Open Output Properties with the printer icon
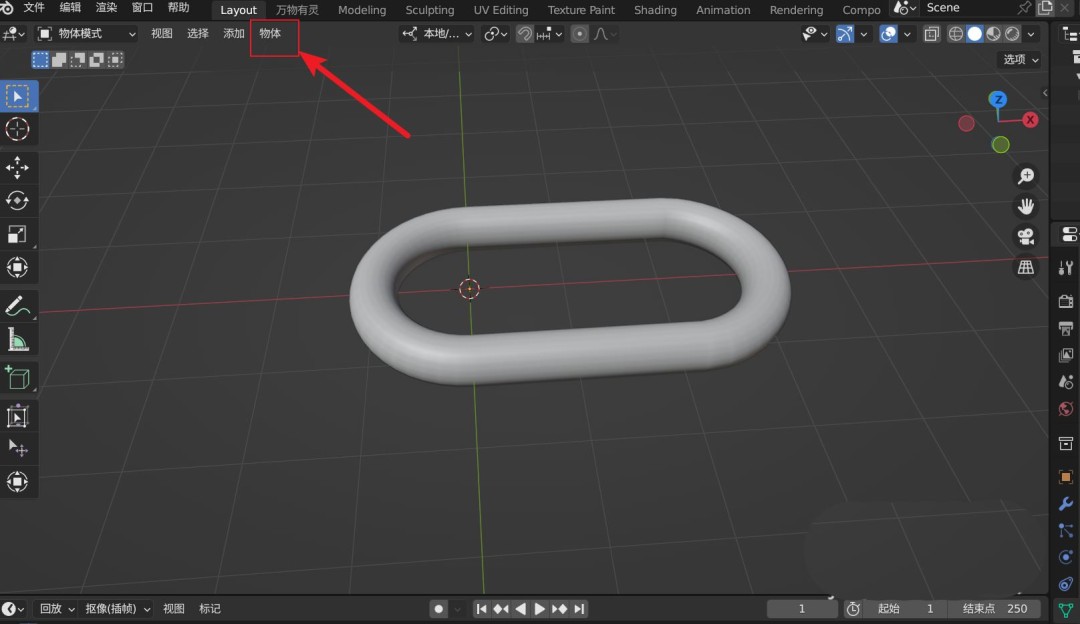 1064,327
